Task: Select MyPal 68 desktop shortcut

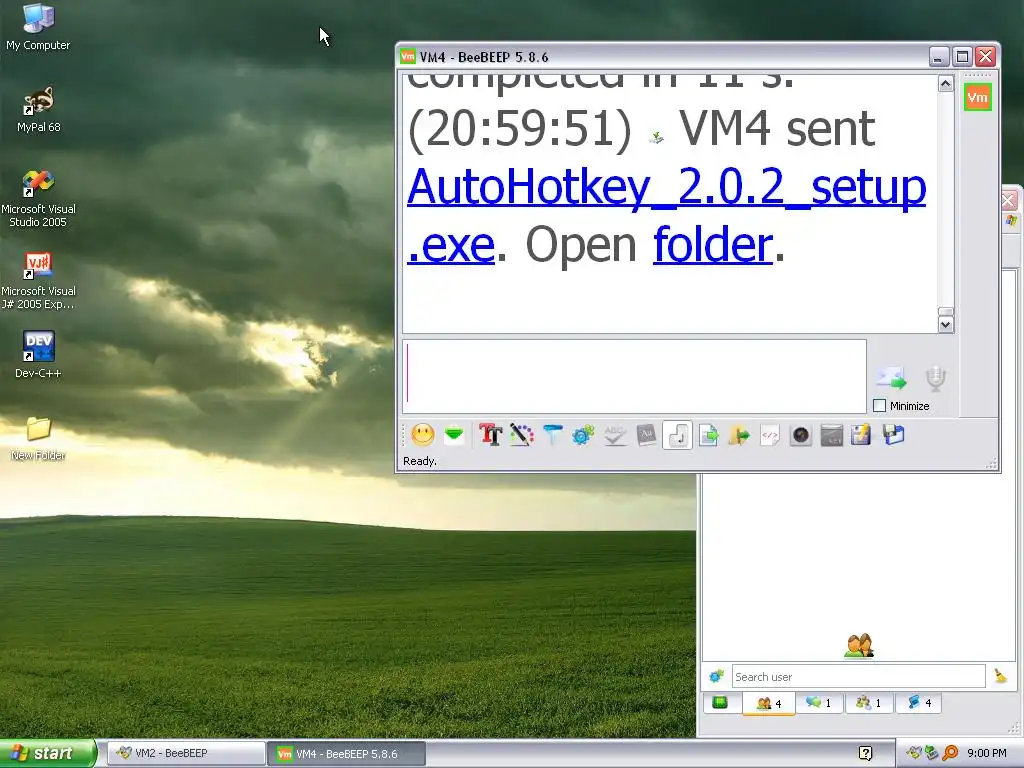Action: coord(38,110)
